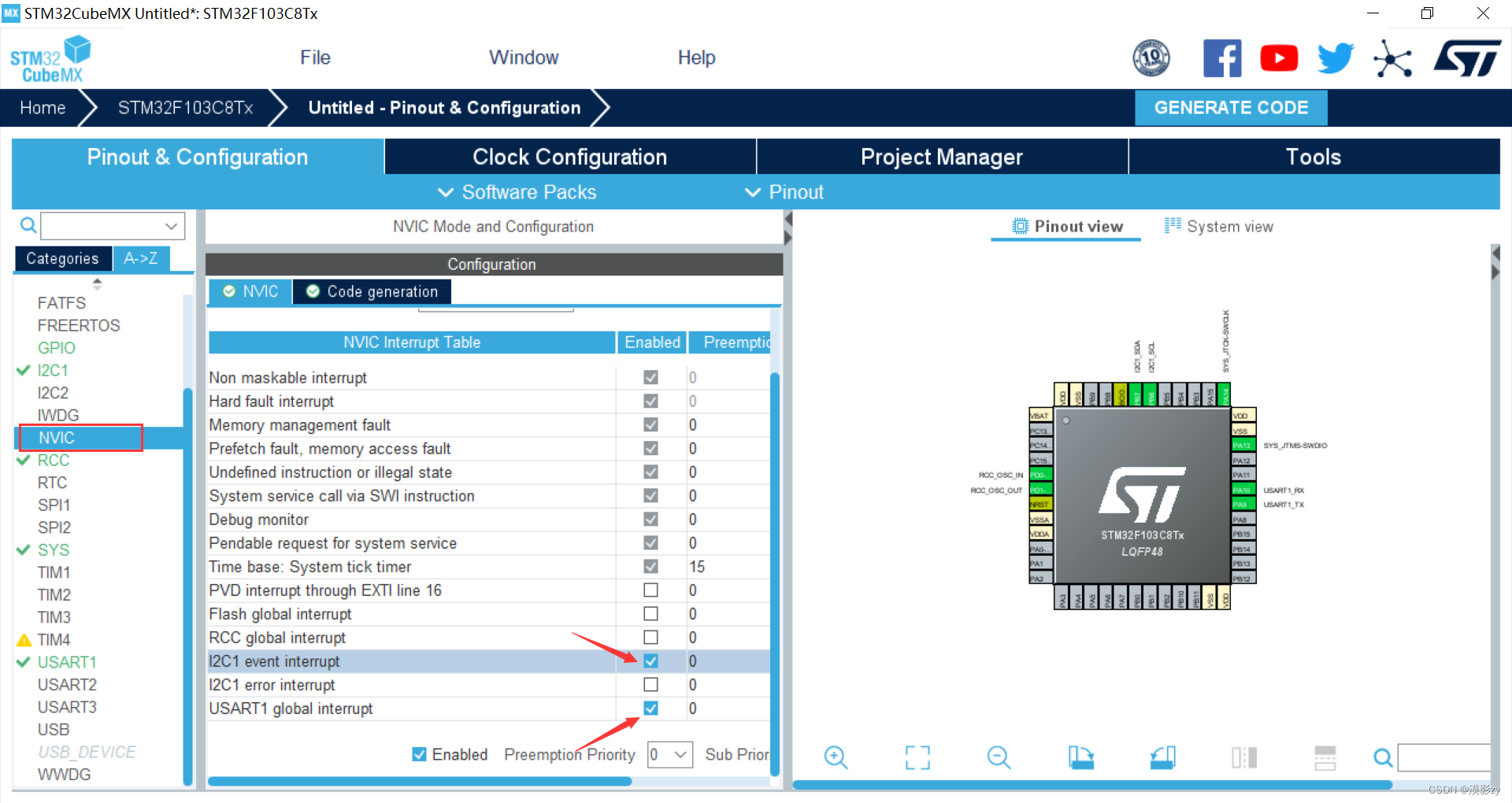
Task: Click the category search magnifier icon
Action: (28, 226)
